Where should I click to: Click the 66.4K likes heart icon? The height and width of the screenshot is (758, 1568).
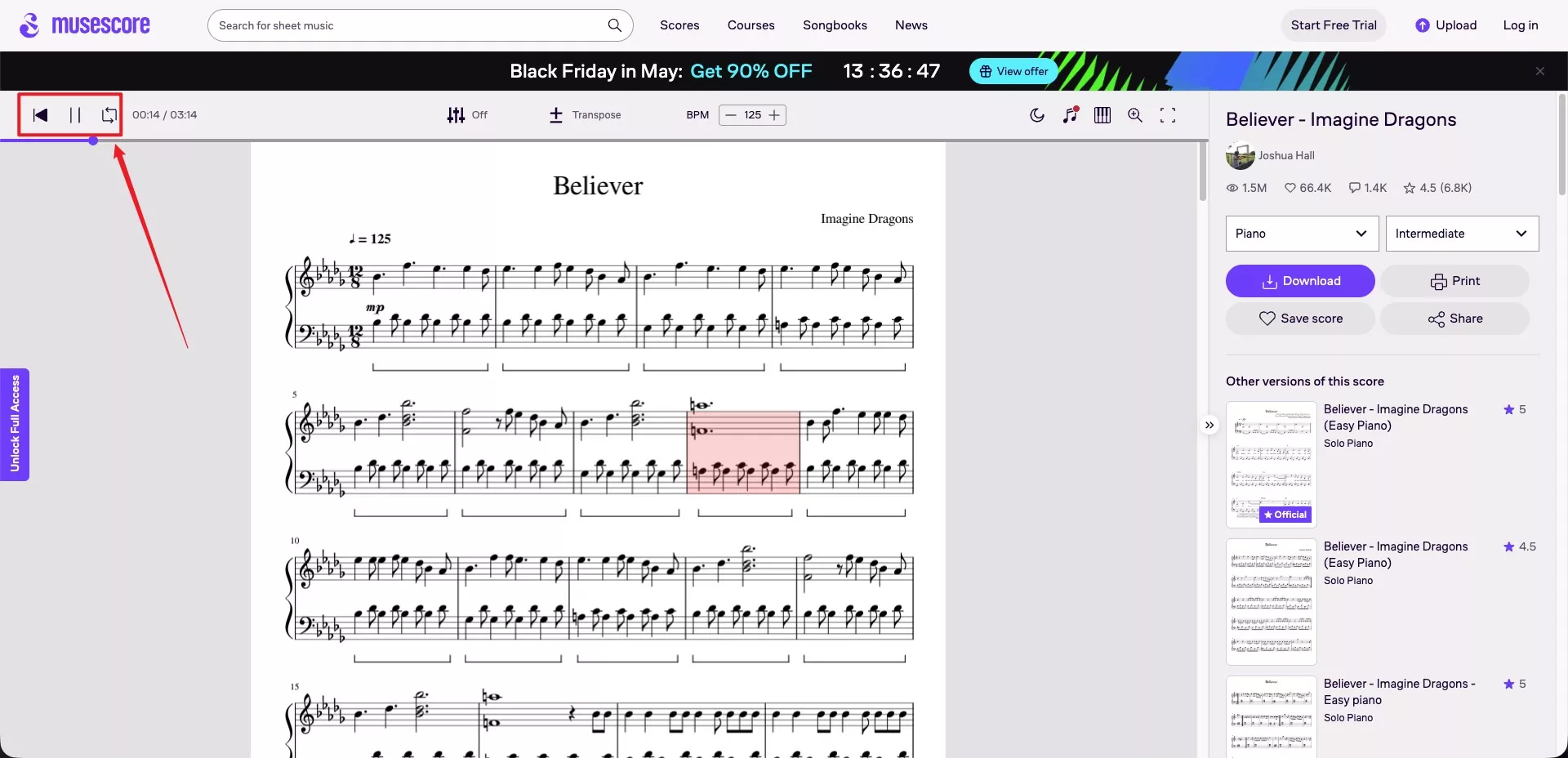pyautogui.click(x=1290, y=188)
